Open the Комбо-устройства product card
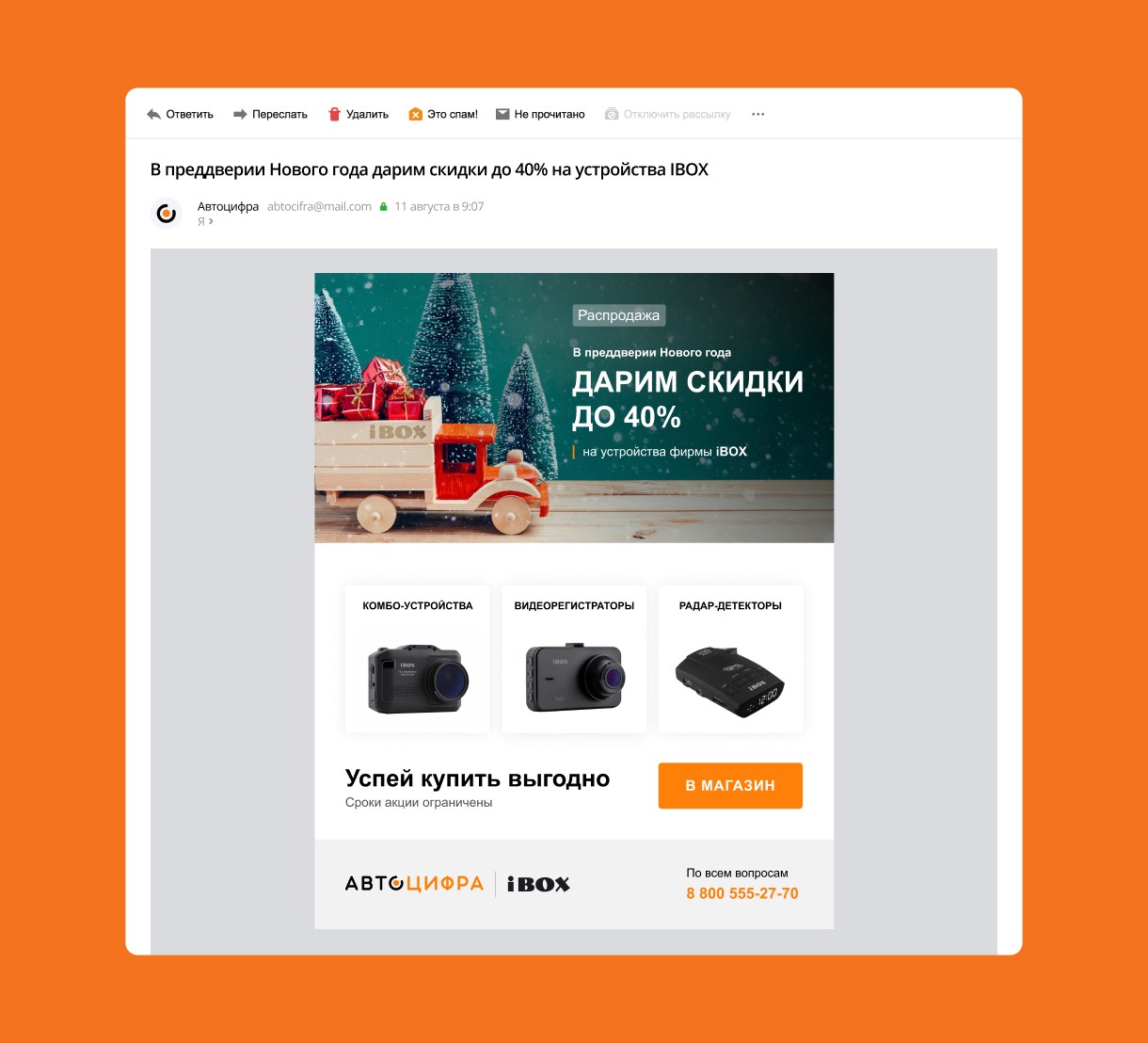 (x=417, y=659)
